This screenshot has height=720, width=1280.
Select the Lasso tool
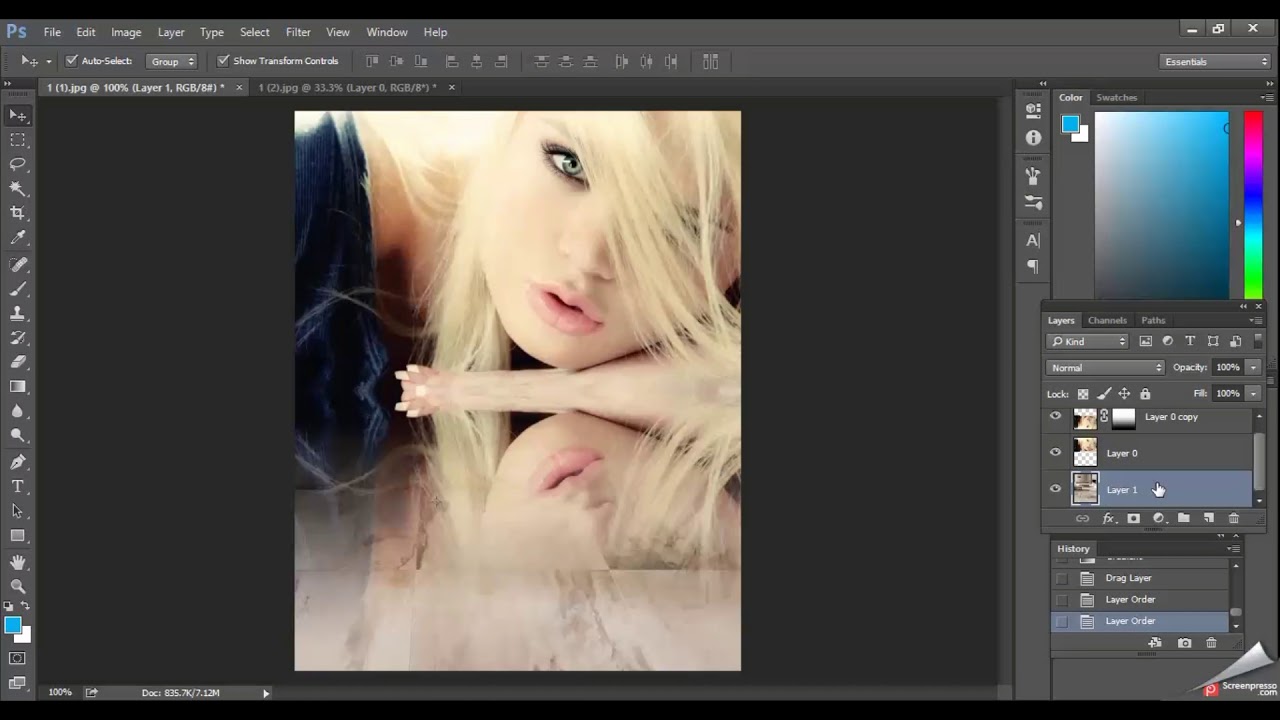click(18, 164)
